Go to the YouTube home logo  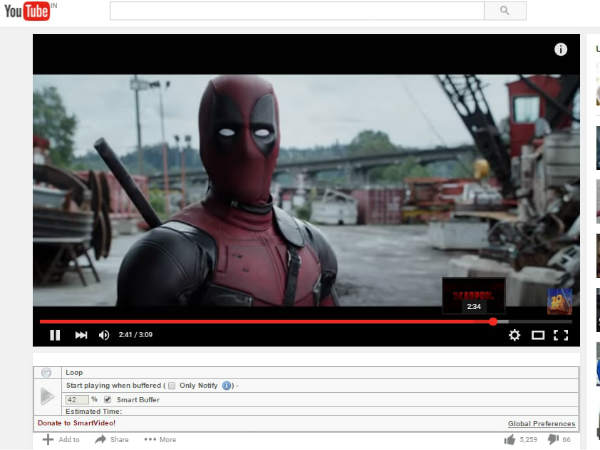(27, 11)
